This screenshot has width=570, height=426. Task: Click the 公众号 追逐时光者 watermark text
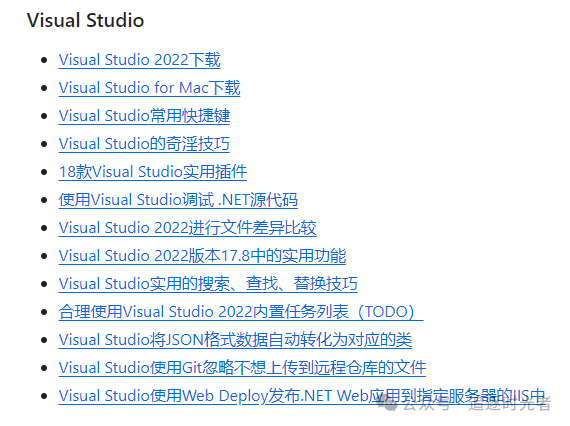coord(476,404)
